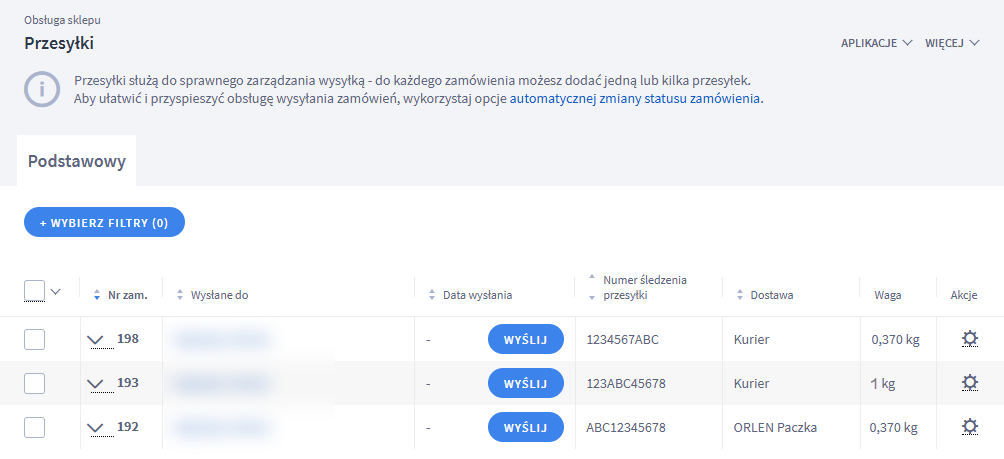This screenshot has width=1004, height=459.
Task: Open the WIĘCEJ menu
Action: point(951,43)
